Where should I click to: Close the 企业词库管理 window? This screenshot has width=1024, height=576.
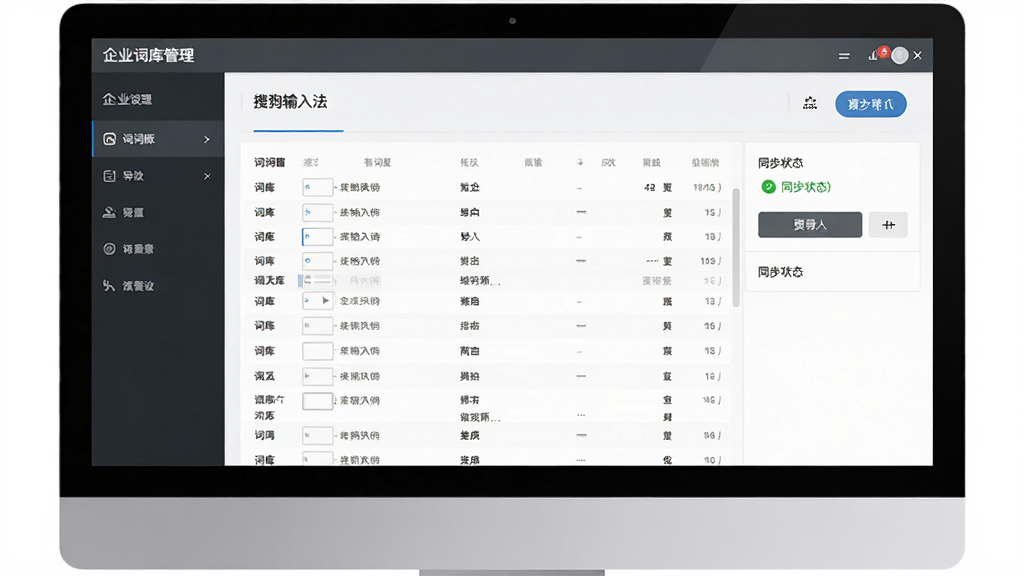pos(918,56)
